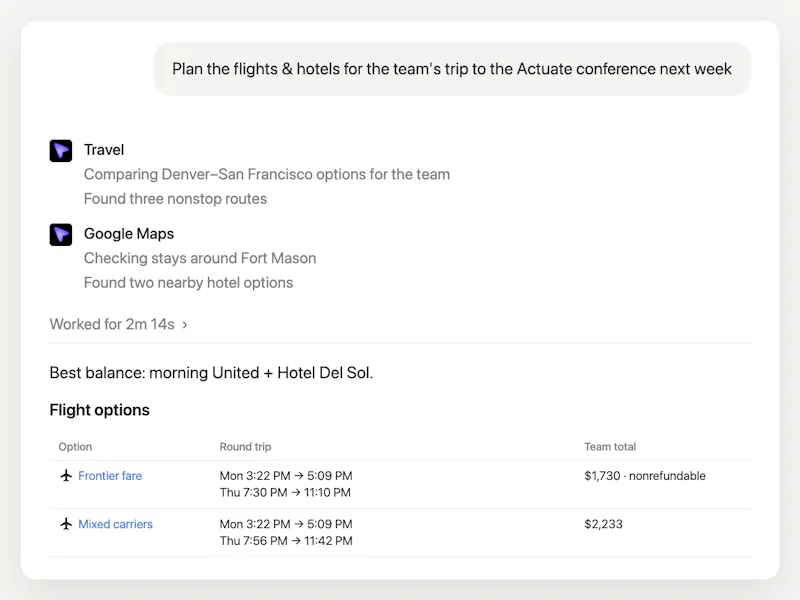Image resolution: width=800 pixels, height=600 pixels.
Task: Click the 'Google Maps' step title
Action: [129, 233]
